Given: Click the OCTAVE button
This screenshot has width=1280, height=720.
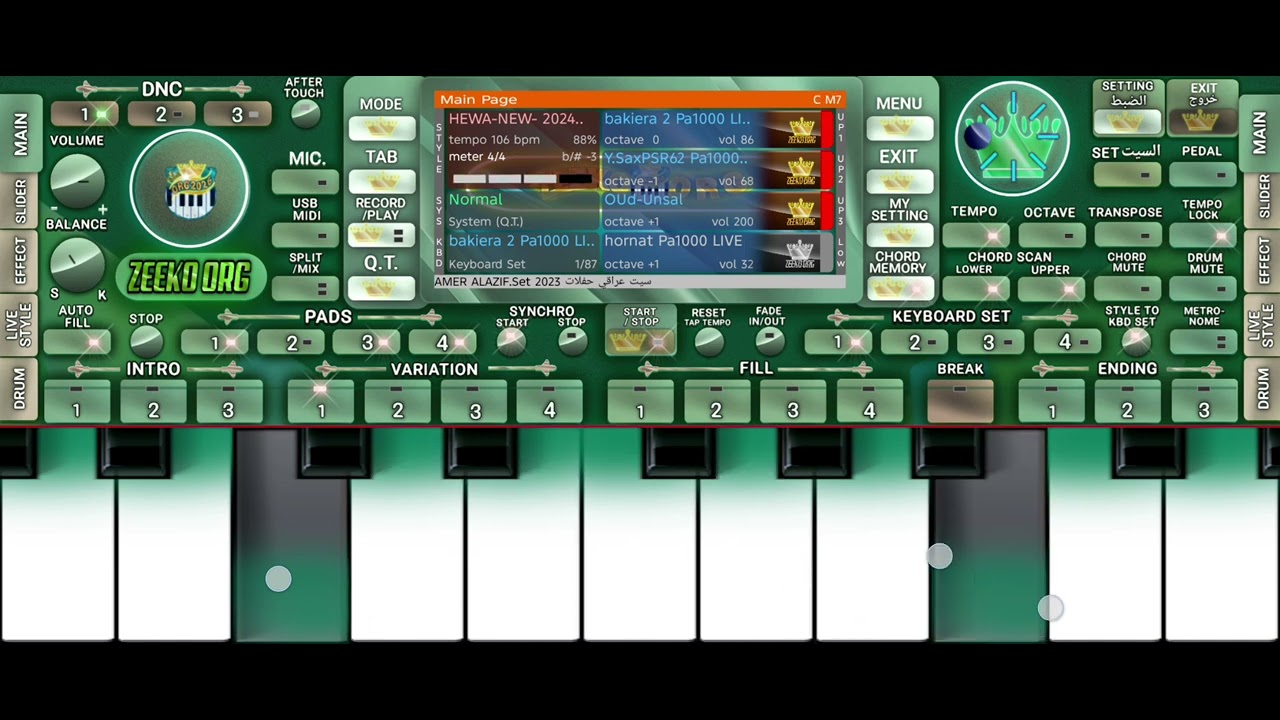Looking at the screenshot, I should (x=1051, y=235).
